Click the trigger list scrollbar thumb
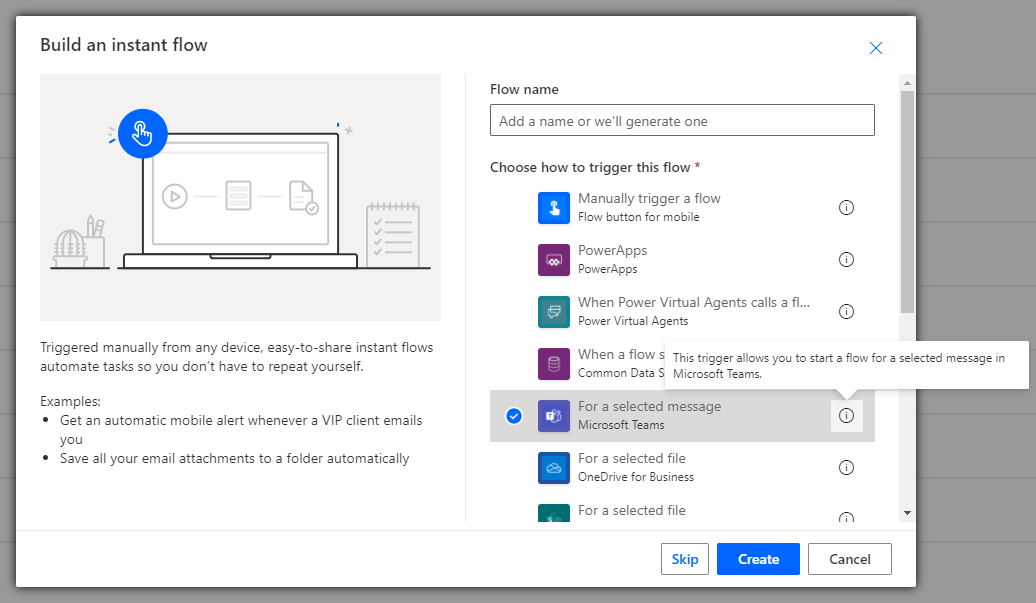The height and width of the screenshot is (603, 1036). pos(907,202)
